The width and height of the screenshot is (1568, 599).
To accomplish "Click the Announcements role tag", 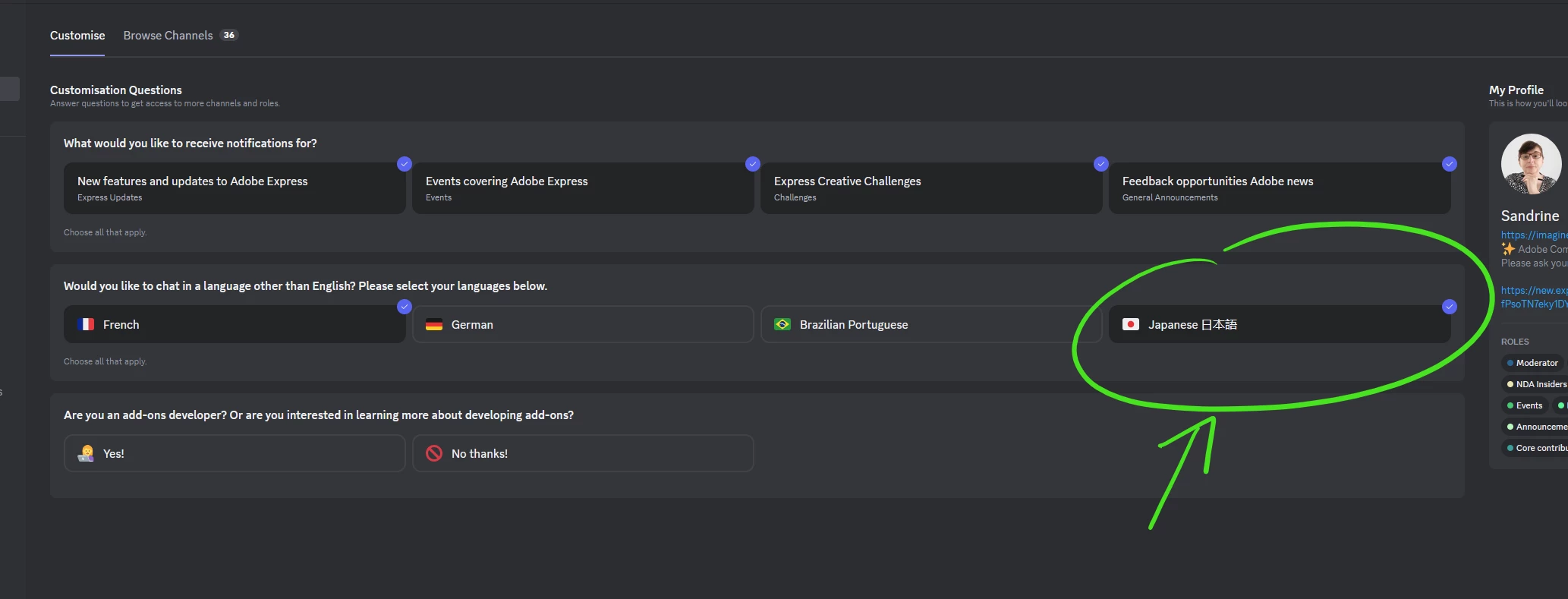I will pos(1536,427).
